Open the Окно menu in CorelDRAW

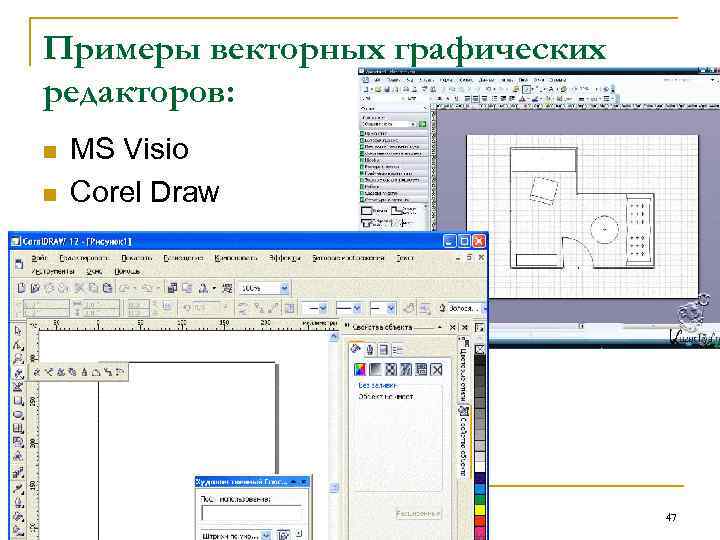(94, 271)
